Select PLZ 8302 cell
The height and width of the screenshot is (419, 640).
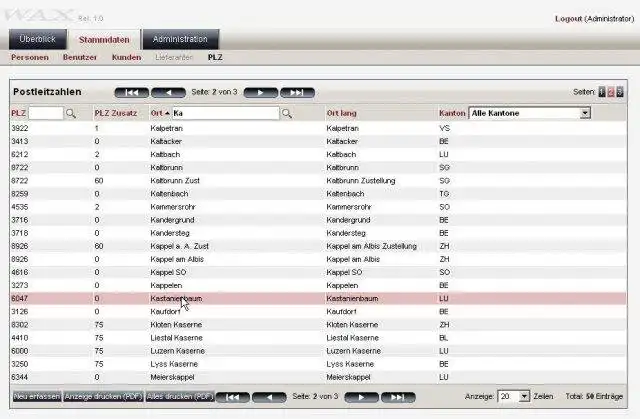pos(20,325)
